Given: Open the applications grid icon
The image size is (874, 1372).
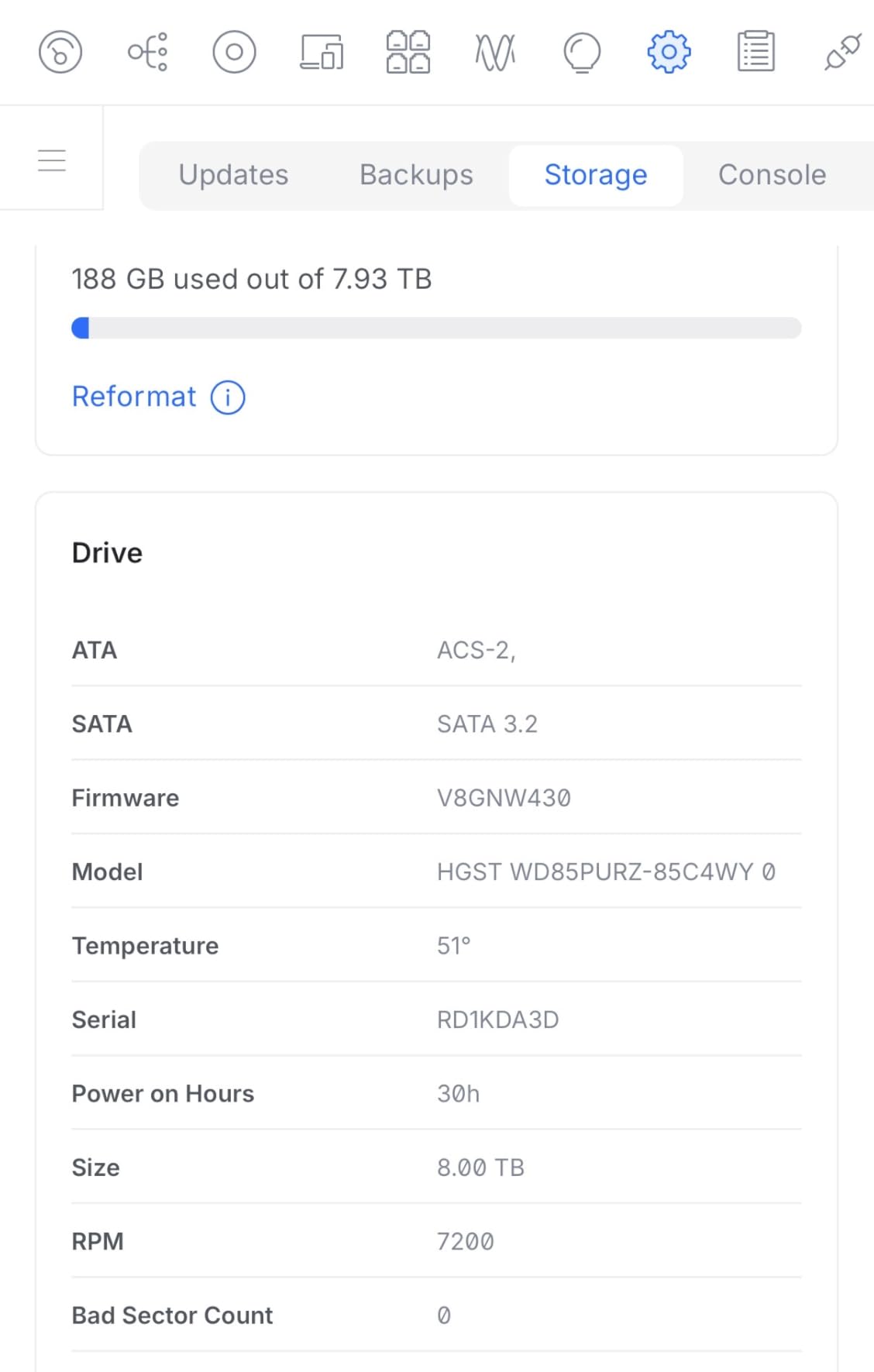Looking at the screenshot, I should 407,52.
